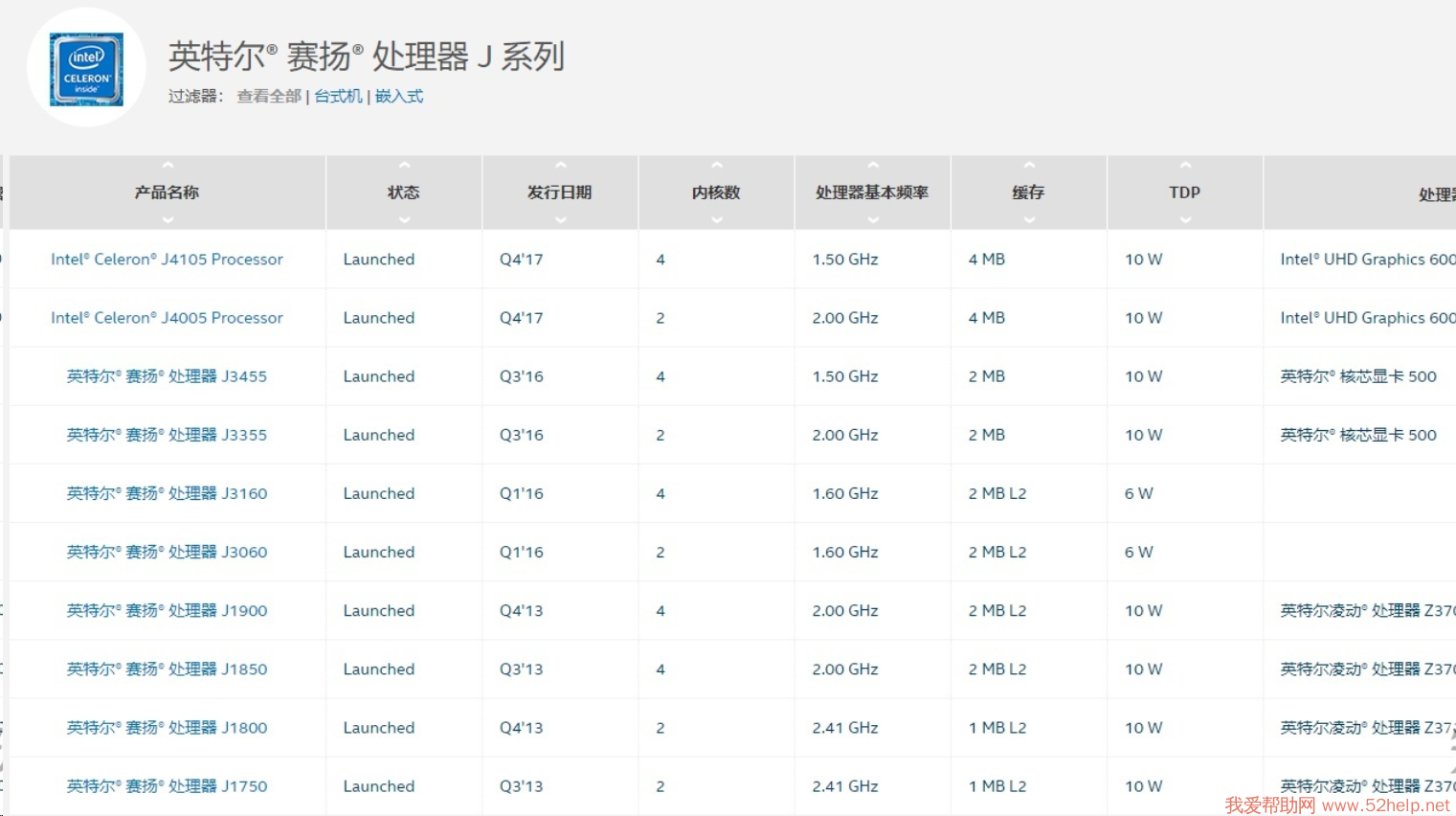Sort ascending by TDP up arrow
This screenshot has width=1456, height=816.
tap(1185, 166)
